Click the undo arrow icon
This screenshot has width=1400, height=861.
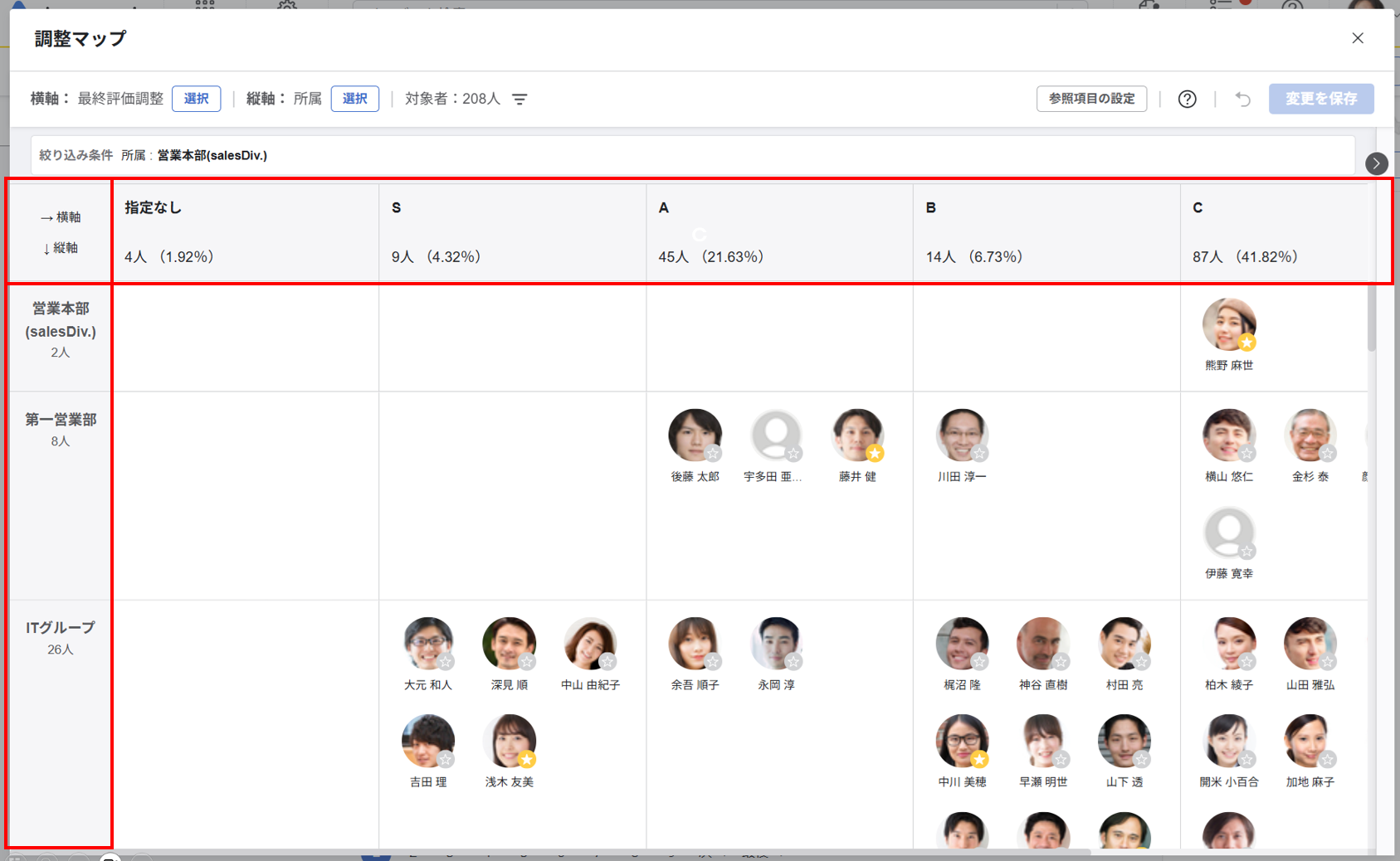pyautogui.click(x=1242, y=100)
